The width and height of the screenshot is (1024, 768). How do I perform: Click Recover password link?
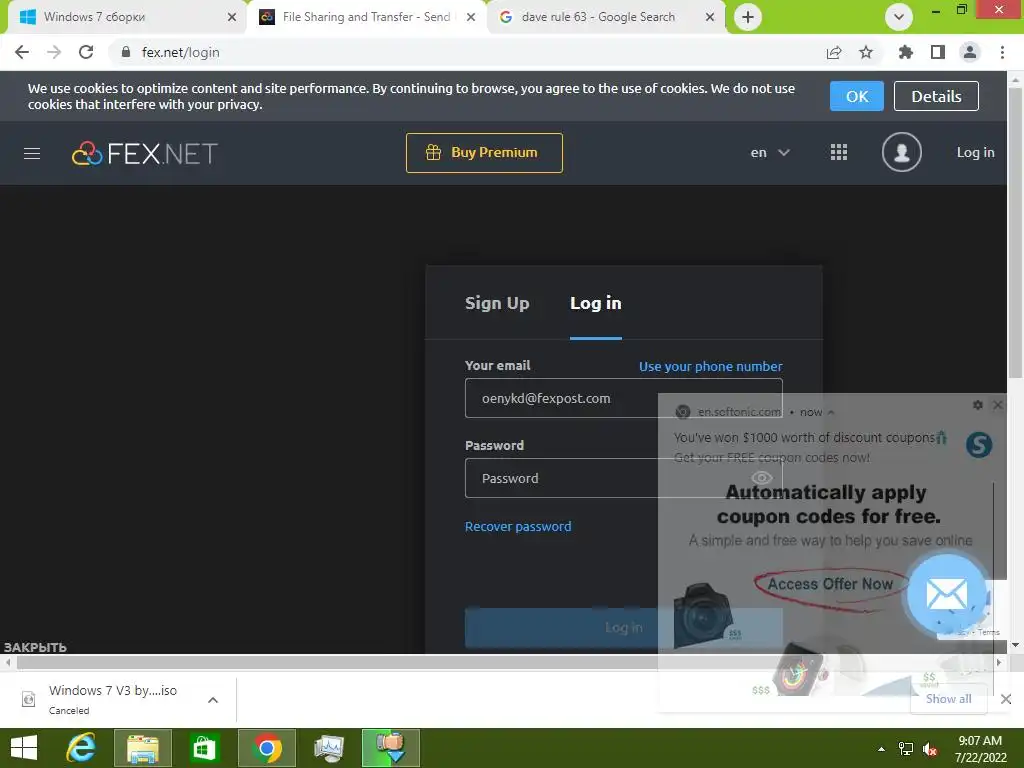coord(518,526)
